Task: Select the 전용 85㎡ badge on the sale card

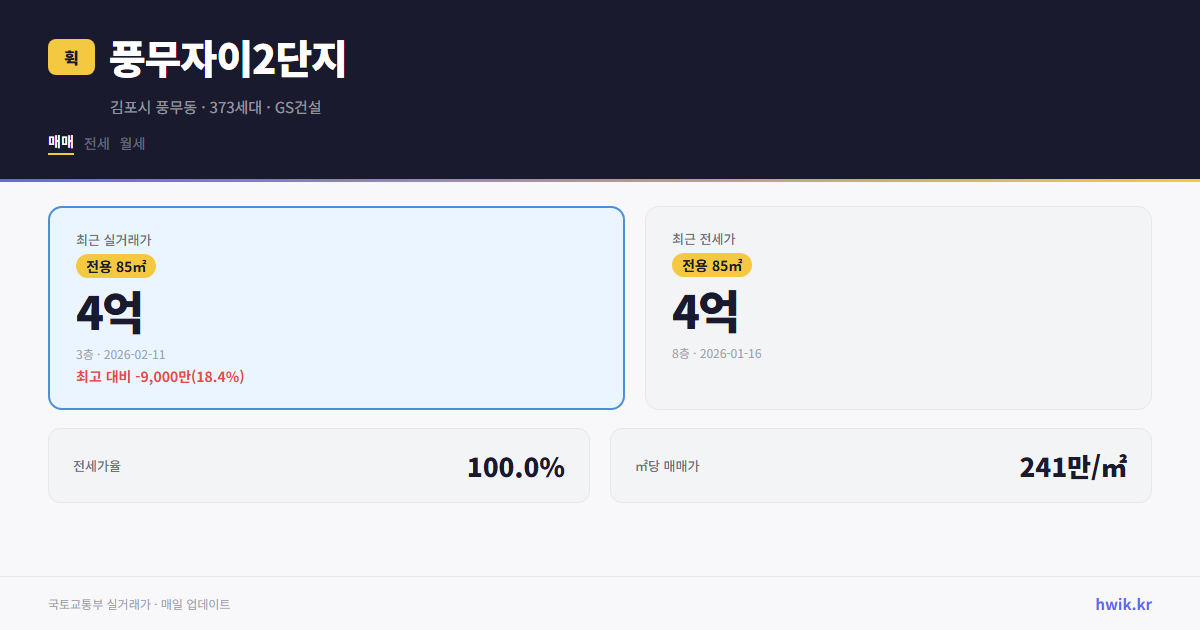Action: click(114, 267)
